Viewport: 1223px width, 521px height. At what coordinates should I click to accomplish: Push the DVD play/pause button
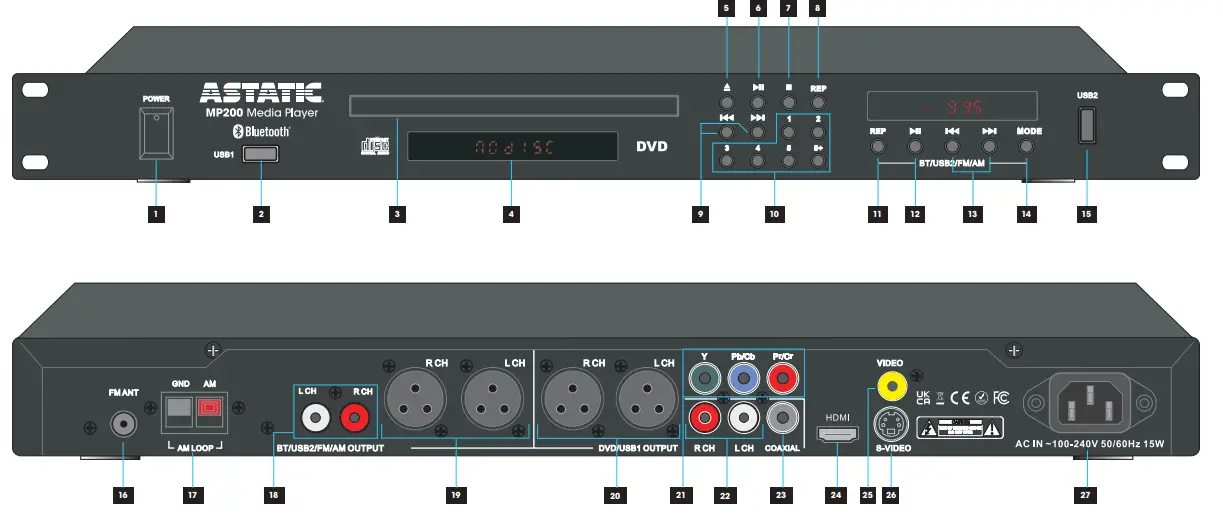coord(758,102)
